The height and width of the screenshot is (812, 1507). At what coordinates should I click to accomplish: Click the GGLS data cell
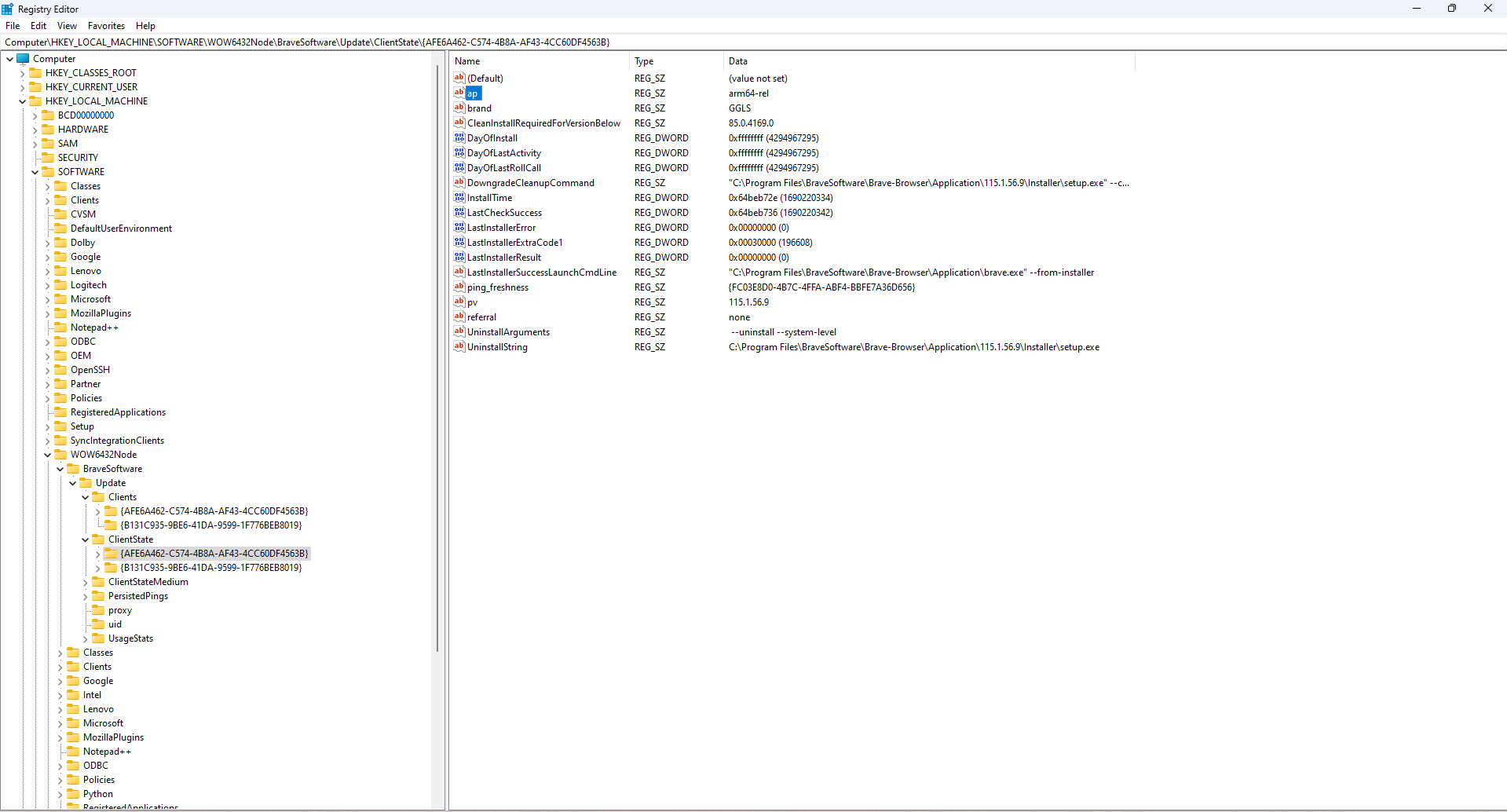coord(740,108)
